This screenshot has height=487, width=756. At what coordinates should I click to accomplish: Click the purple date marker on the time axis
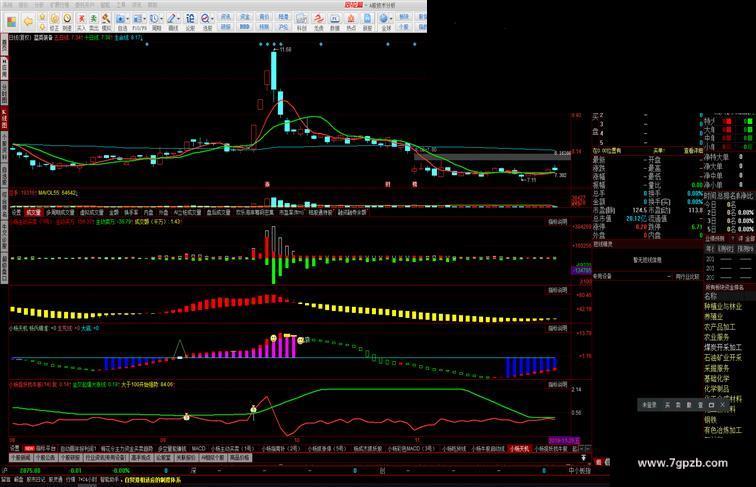[x=564, y=440]
